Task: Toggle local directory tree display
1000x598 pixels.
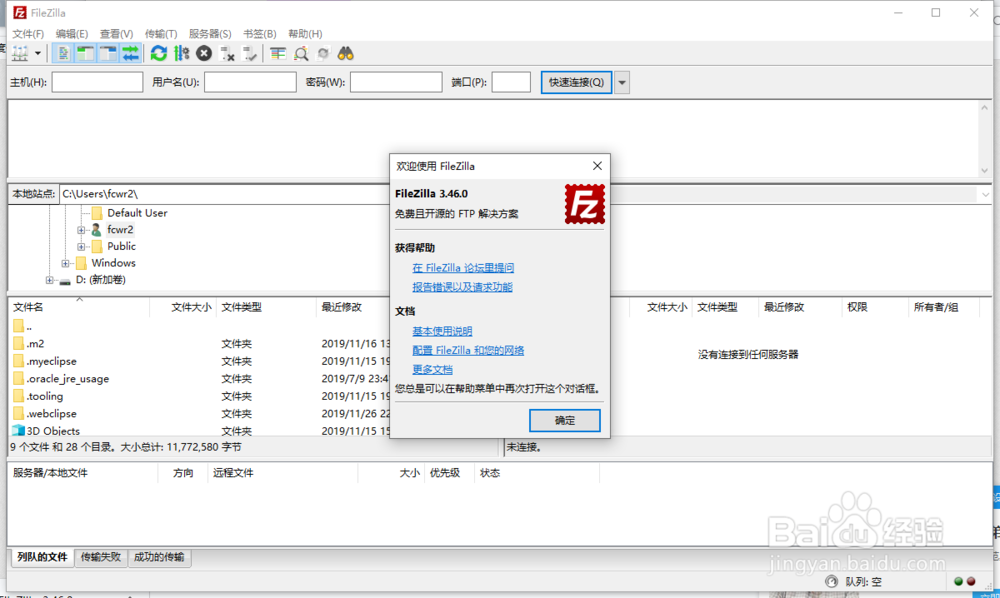Action: [x=85, y=54]
